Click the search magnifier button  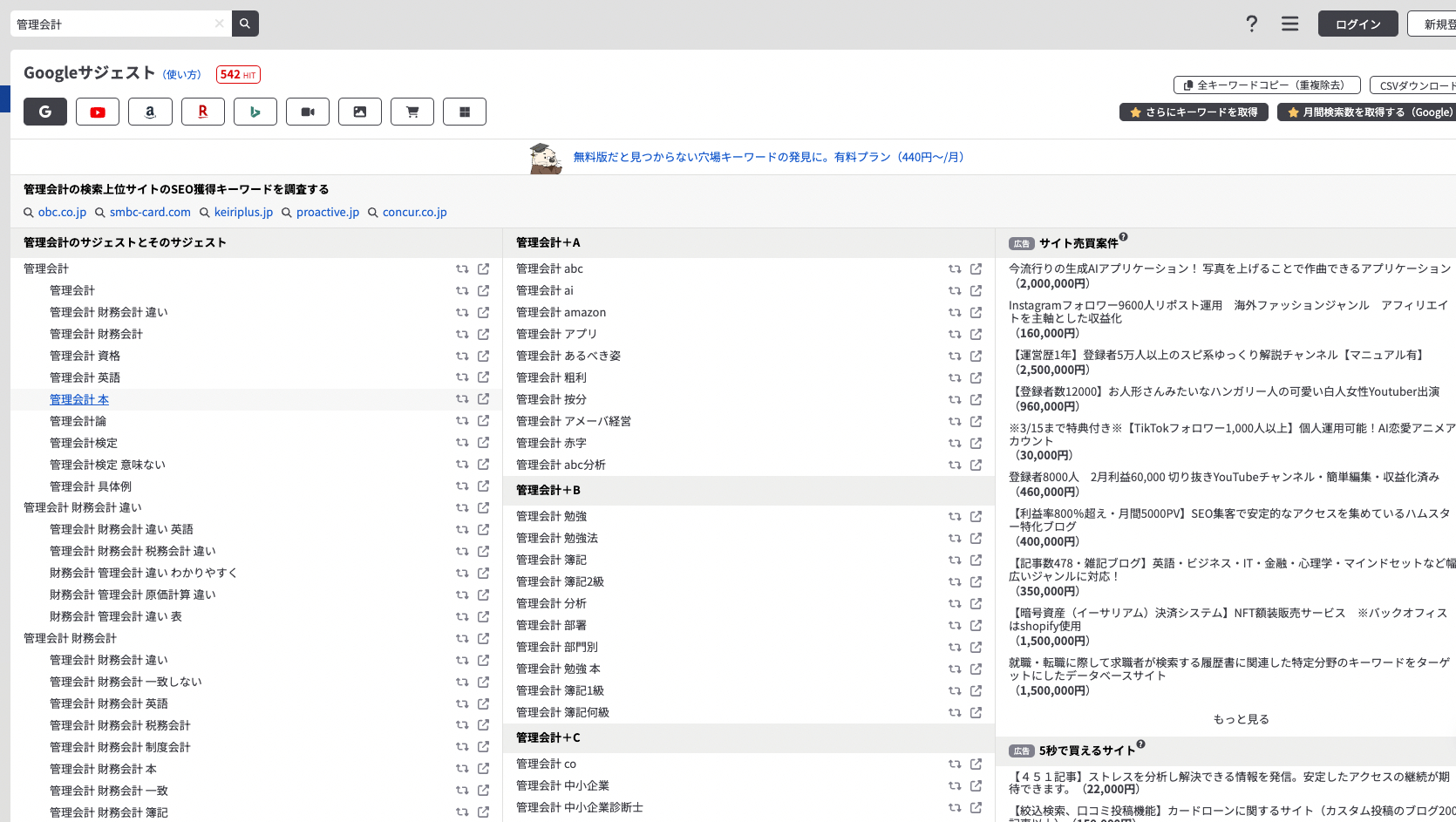[245, 24]
